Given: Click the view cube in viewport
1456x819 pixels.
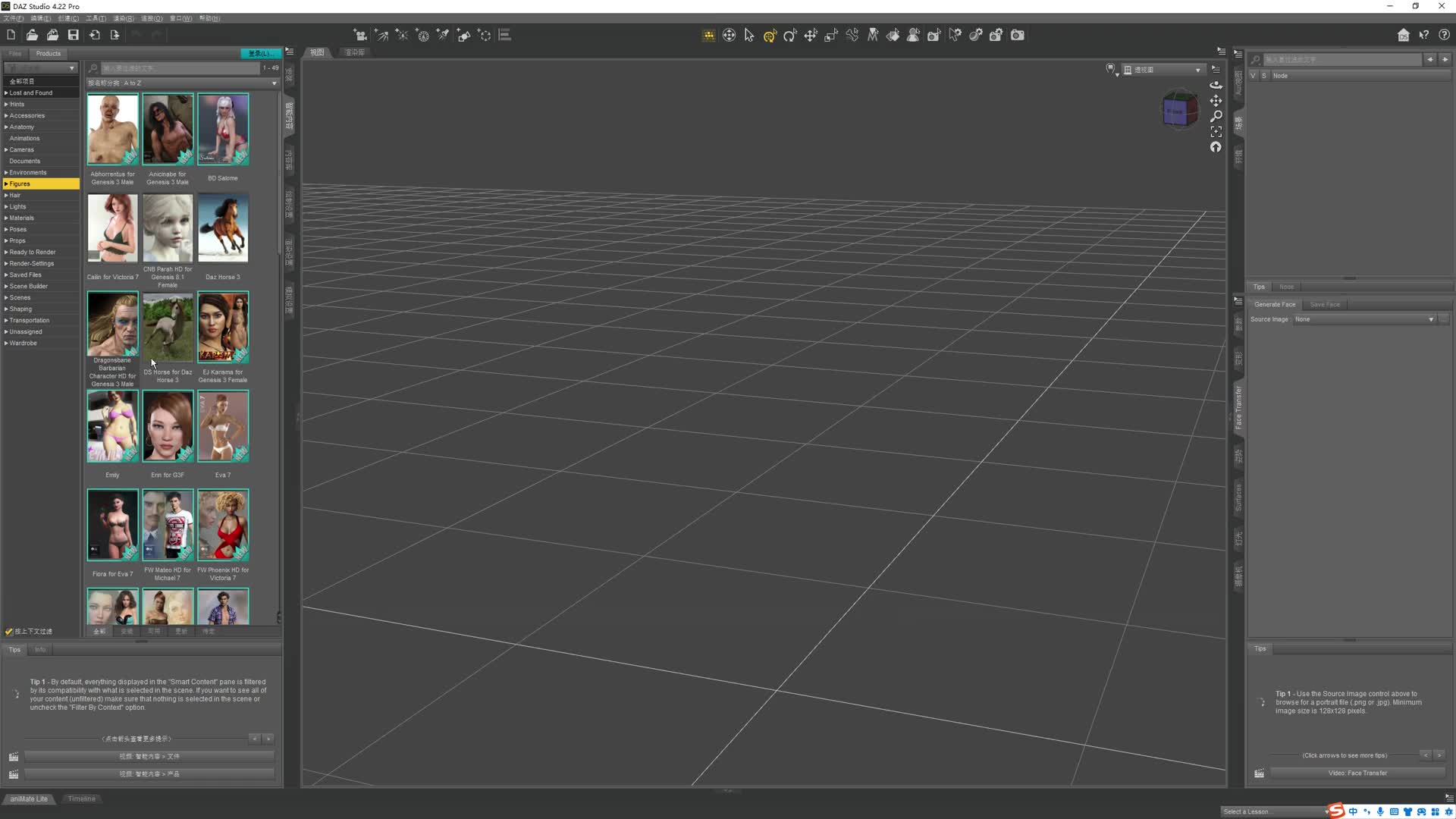Looking at the screenshot, I should click(1178, 111).
